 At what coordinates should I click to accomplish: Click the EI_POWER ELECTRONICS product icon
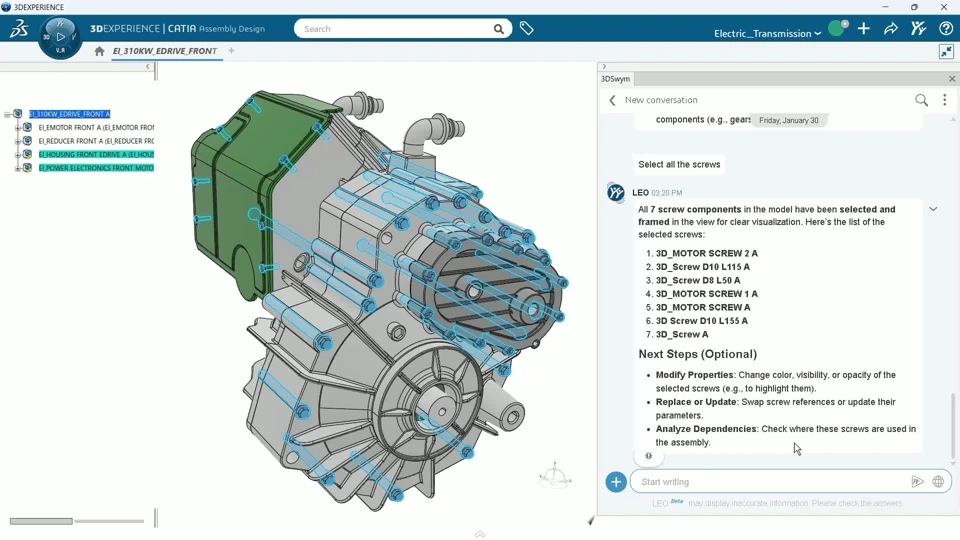click(x=28, y=168)
